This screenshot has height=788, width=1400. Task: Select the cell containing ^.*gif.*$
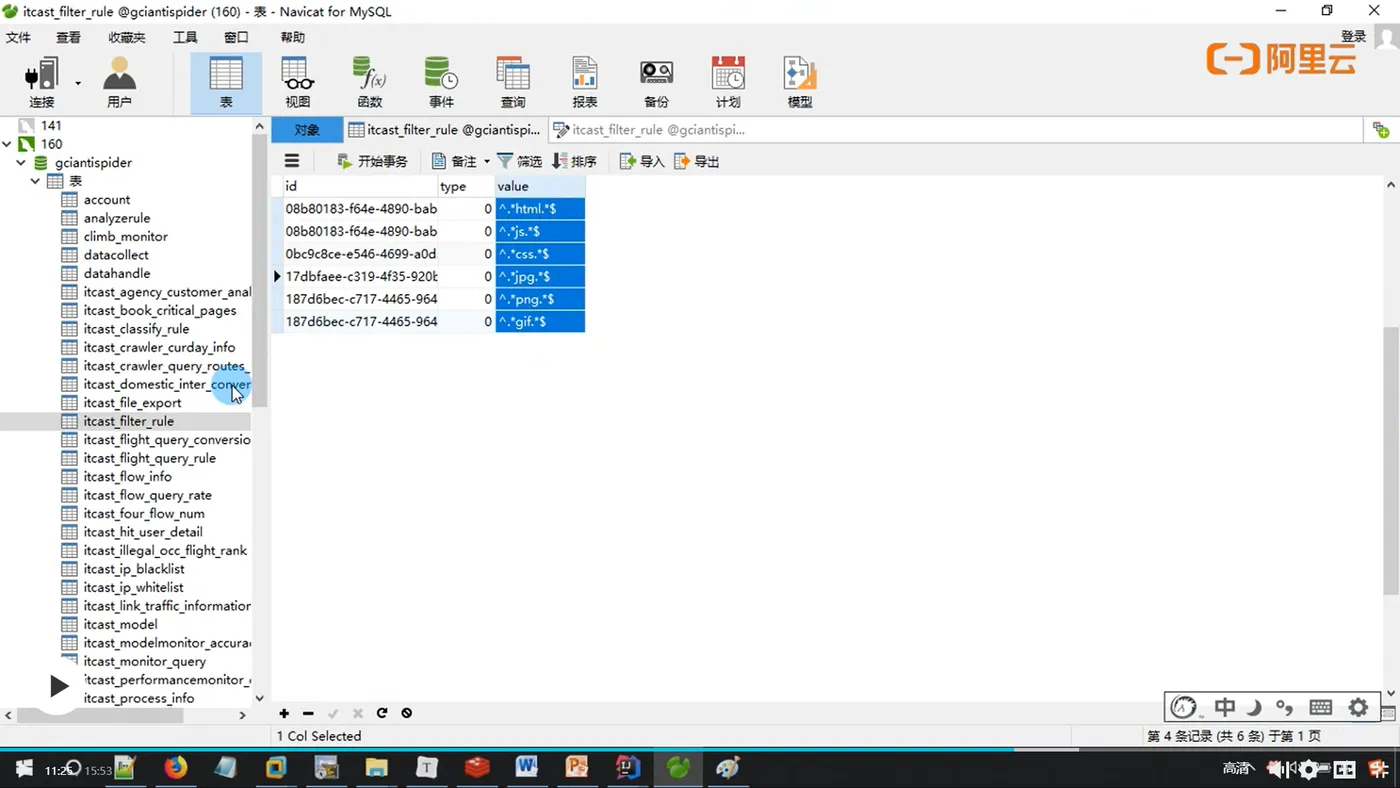(x=540, y=322)
